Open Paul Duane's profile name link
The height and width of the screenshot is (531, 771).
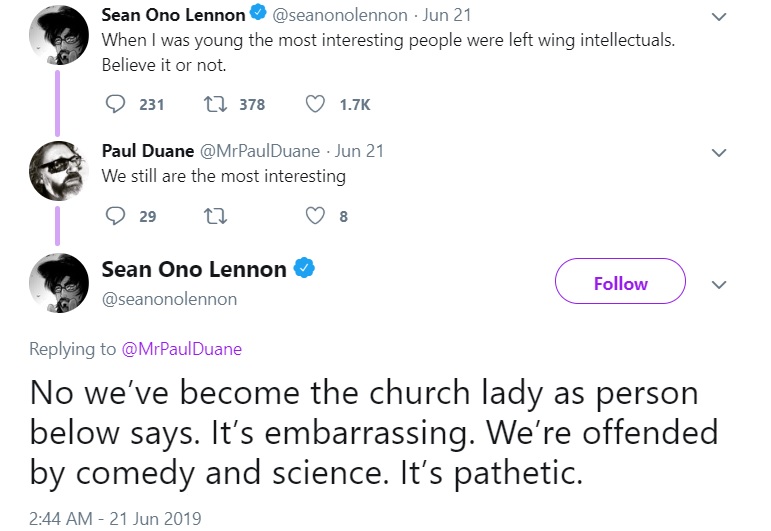click(148, 151)
